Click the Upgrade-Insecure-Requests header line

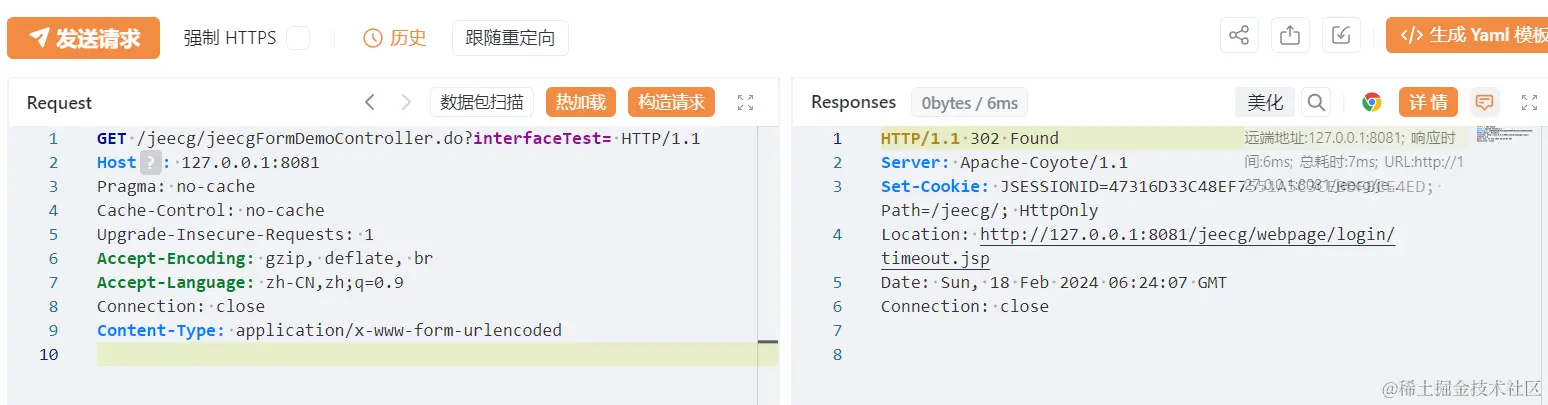point(235,234)
